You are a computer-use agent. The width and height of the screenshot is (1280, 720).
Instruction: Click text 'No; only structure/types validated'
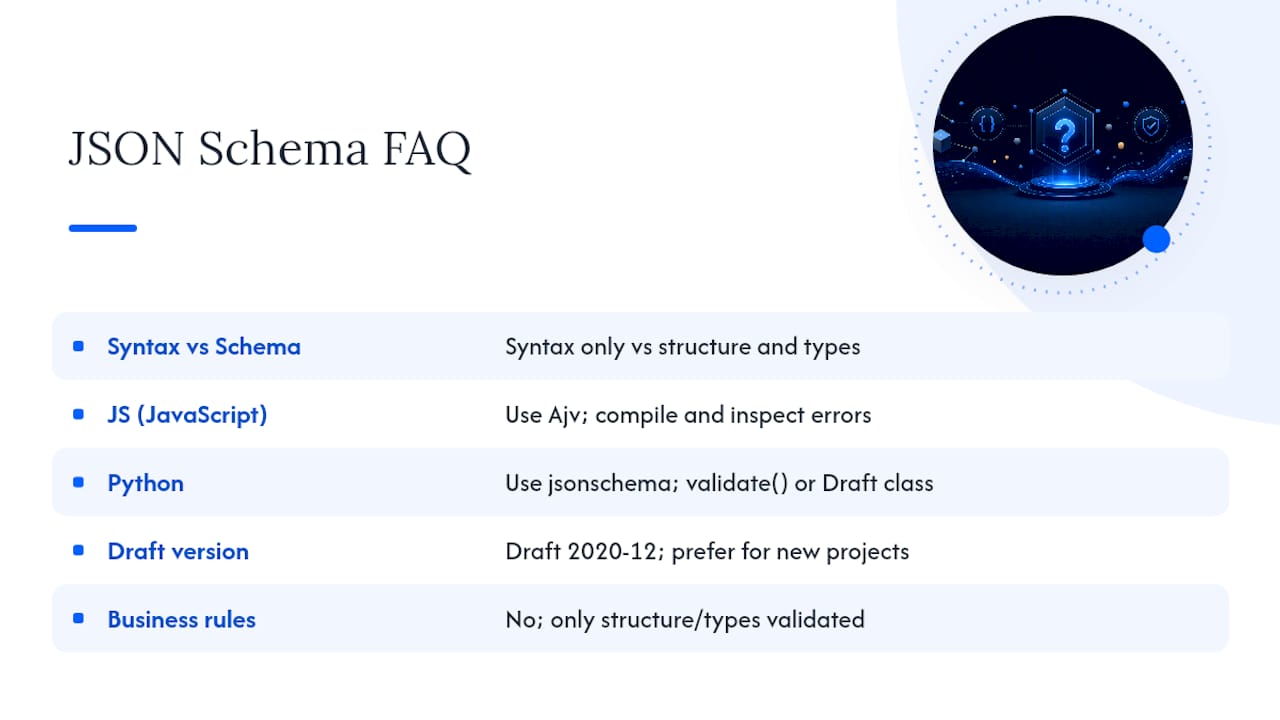pyautogui.click(x=685, y=619)
